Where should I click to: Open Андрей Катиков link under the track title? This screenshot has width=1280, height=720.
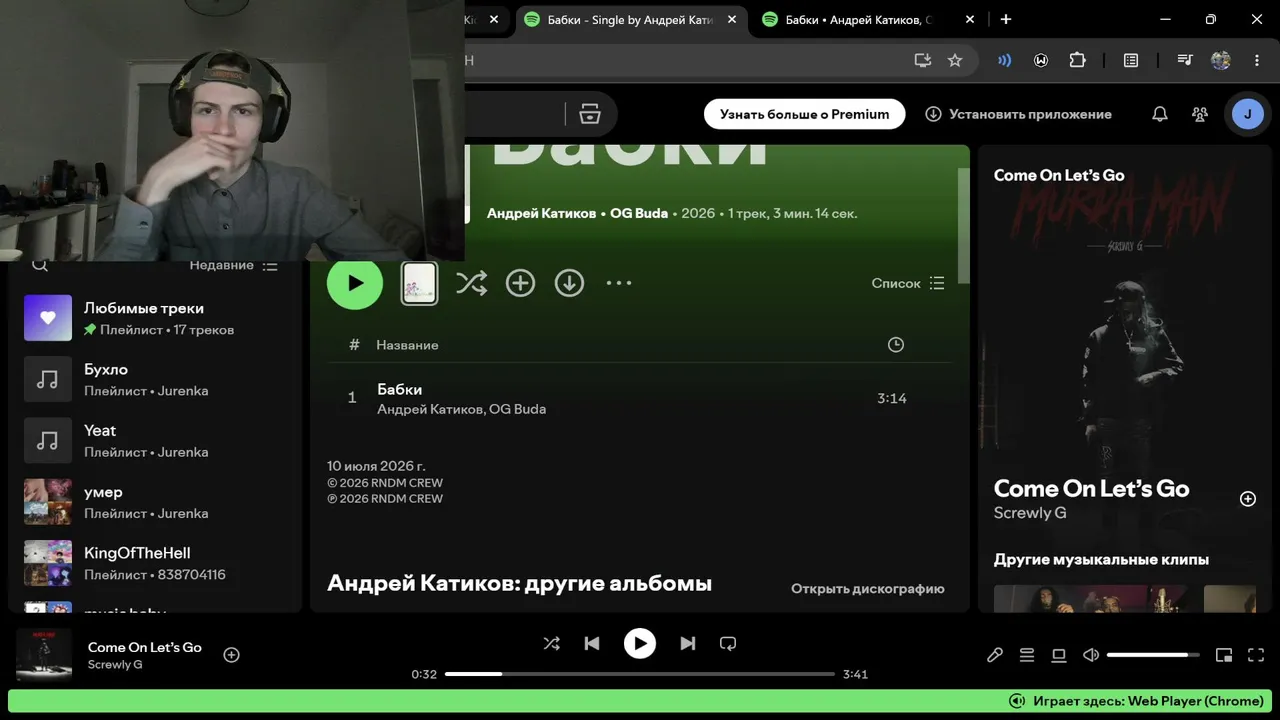click(430, 409)
